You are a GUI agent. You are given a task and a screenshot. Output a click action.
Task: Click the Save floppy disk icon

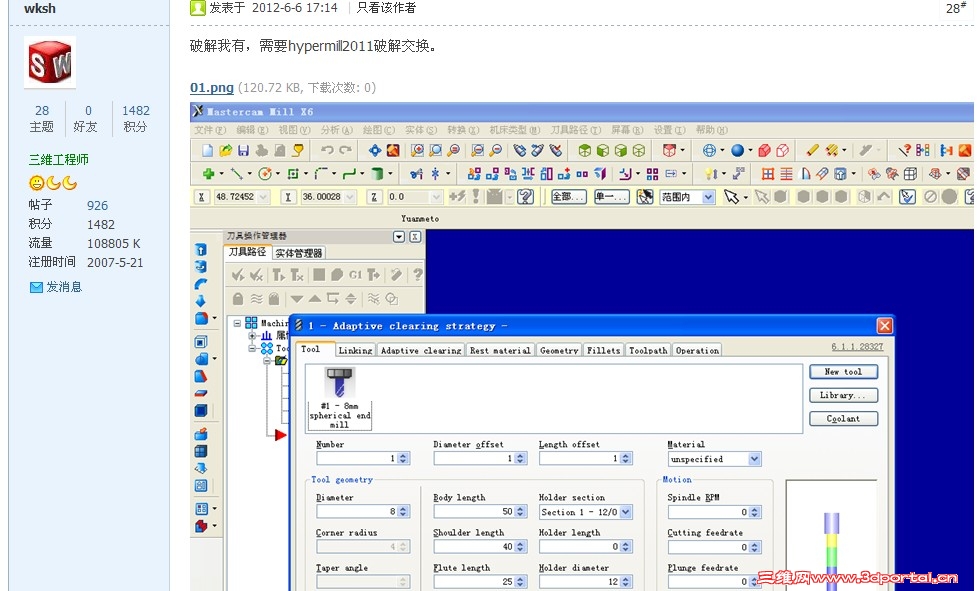[244, 150]
